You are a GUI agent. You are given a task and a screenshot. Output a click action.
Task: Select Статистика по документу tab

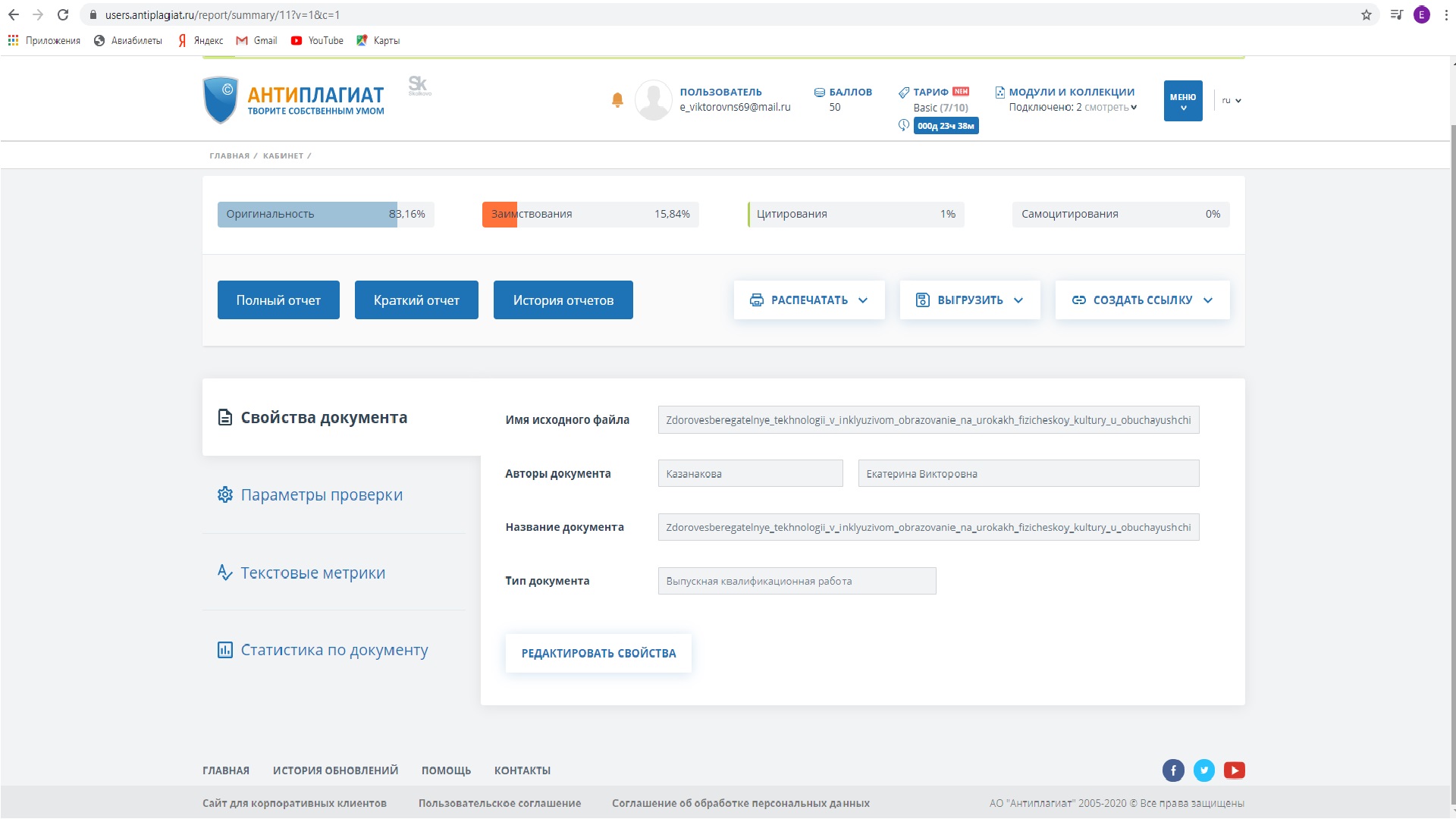pyautogui.click(x=334, y=650)
